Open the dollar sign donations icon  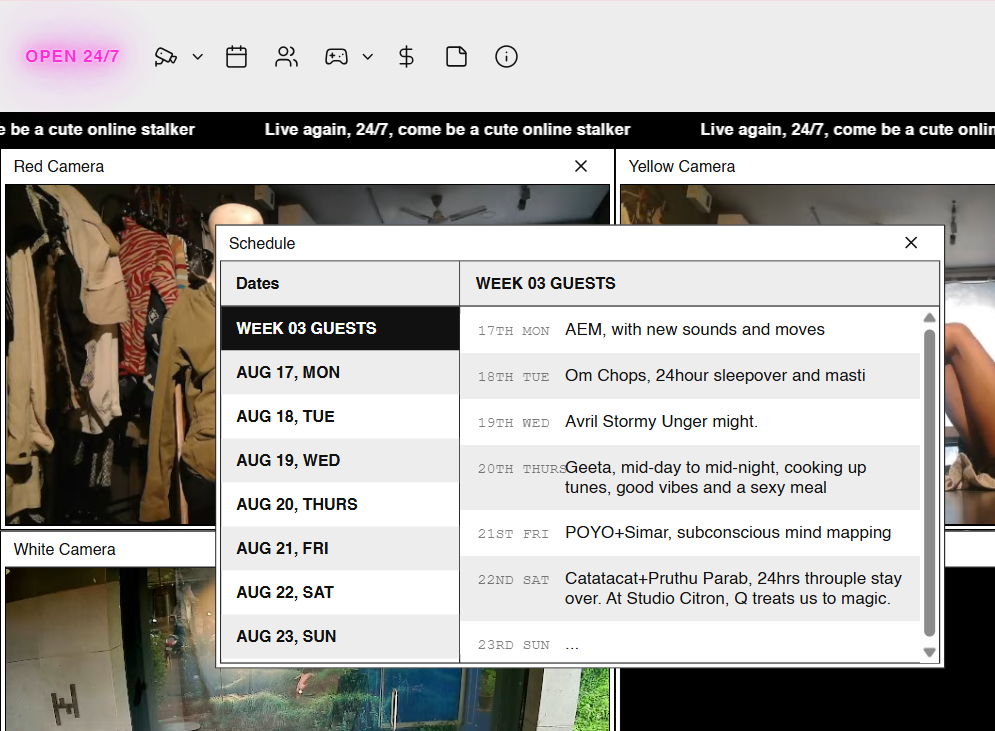[x=406, y=56]
